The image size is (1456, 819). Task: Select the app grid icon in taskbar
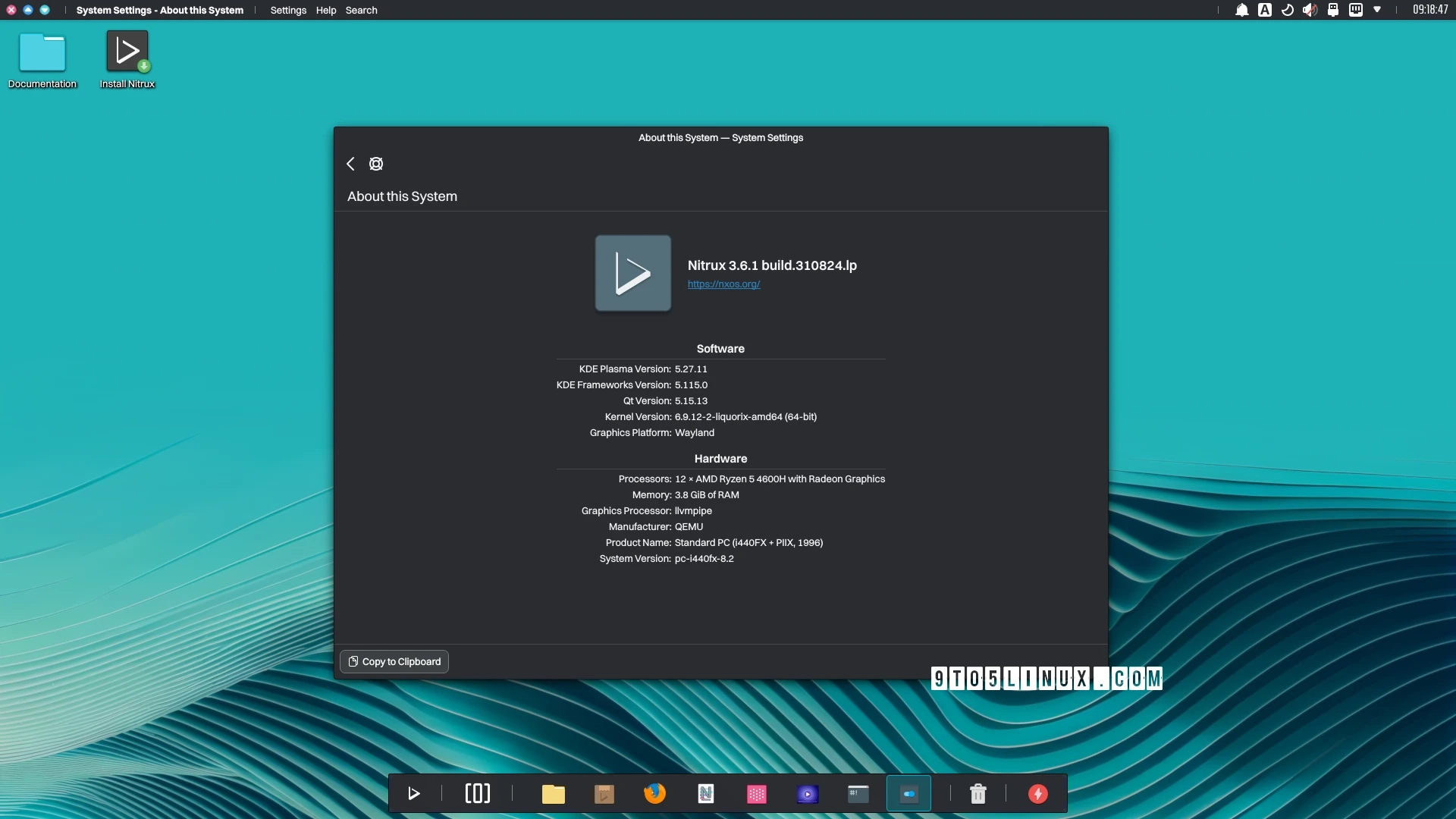point(756,794)
